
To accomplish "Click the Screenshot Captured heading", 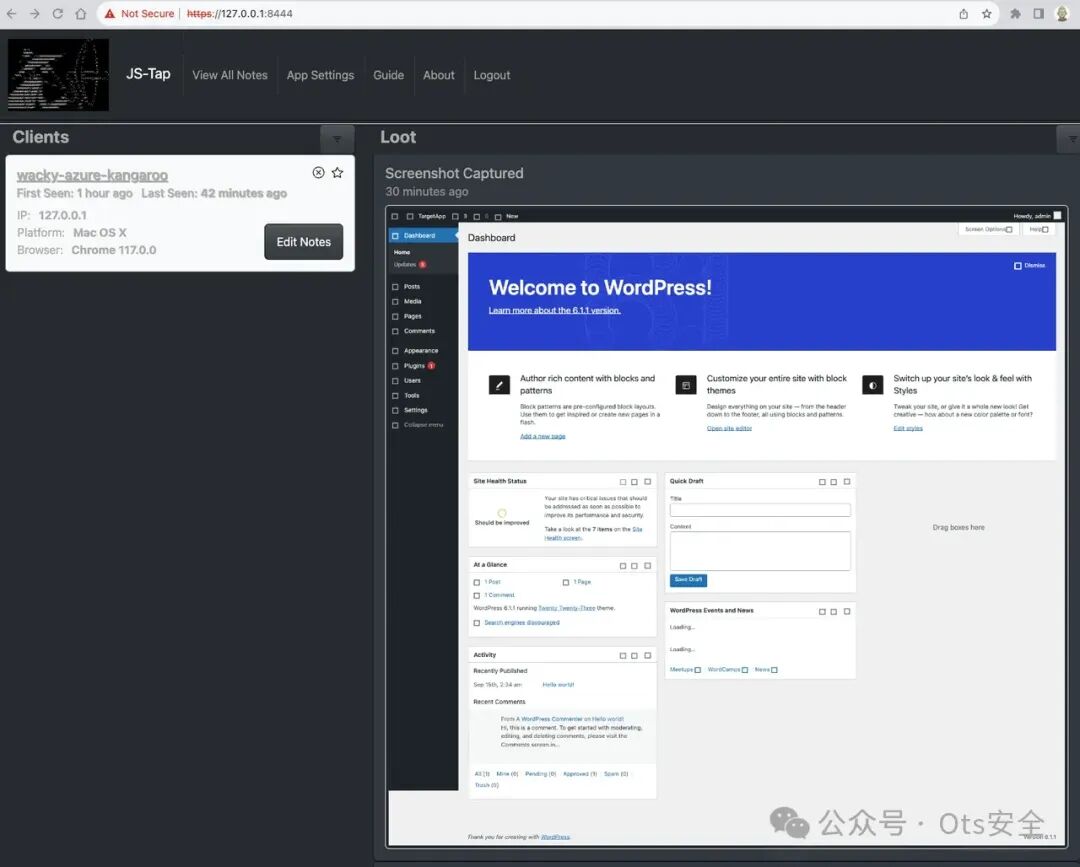I will point(454,174).
